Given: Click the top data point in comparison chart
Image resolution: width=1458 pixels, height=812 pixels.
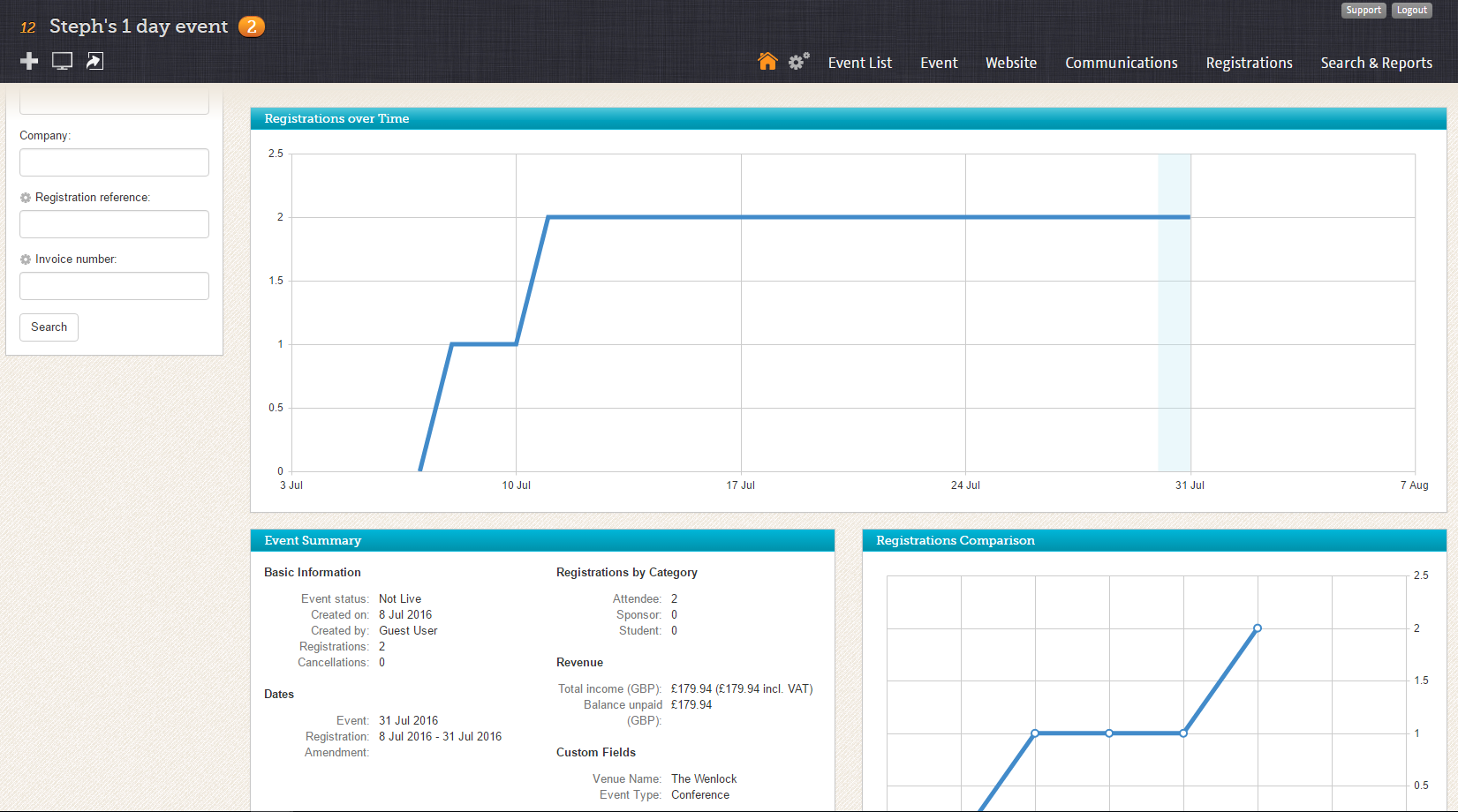Looking at the screenshot, I should point(1258,628).
